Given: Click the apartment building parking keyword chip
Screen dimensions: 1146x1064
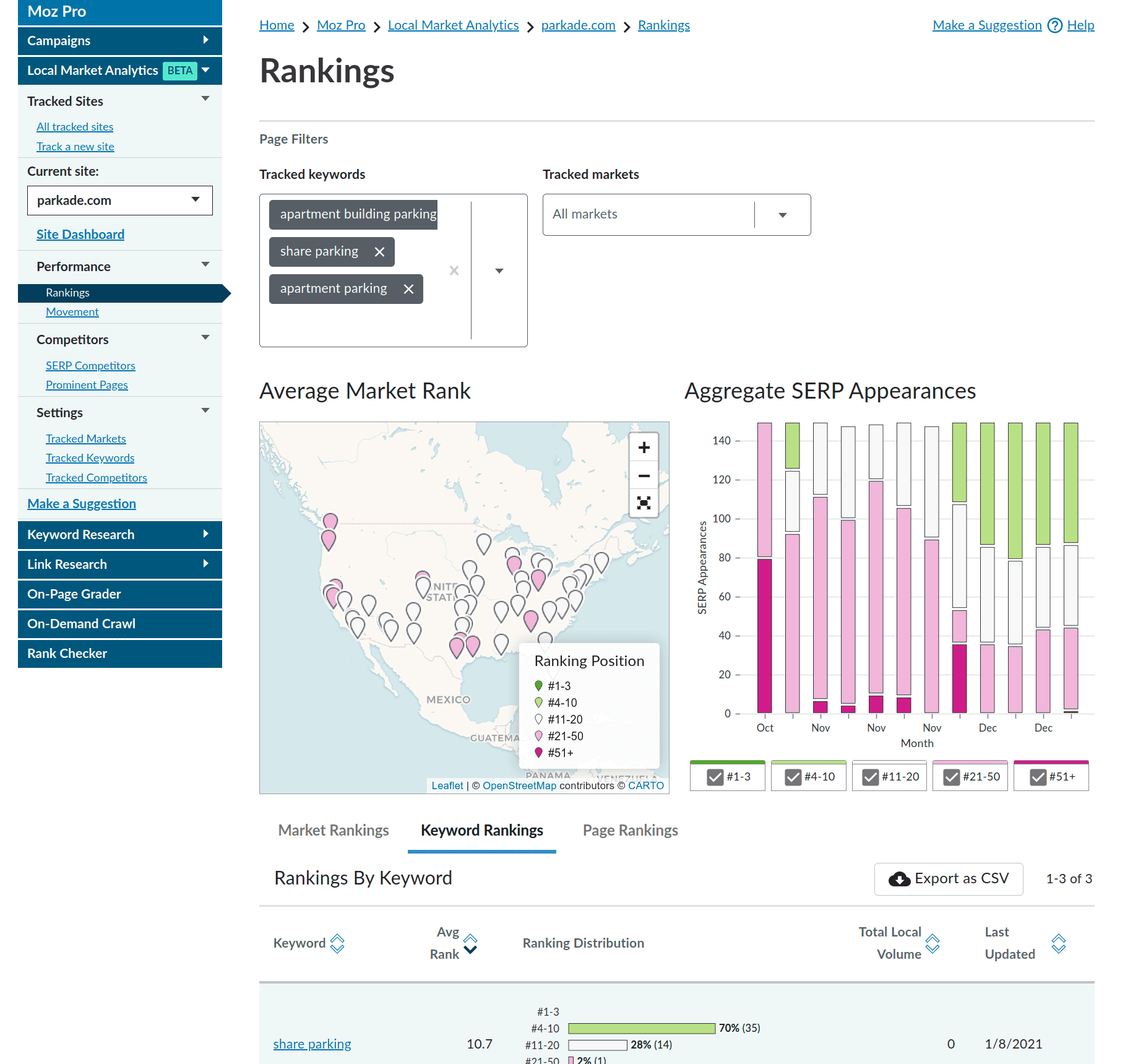Looking at the screenshot, I should [x=353, y=215].
